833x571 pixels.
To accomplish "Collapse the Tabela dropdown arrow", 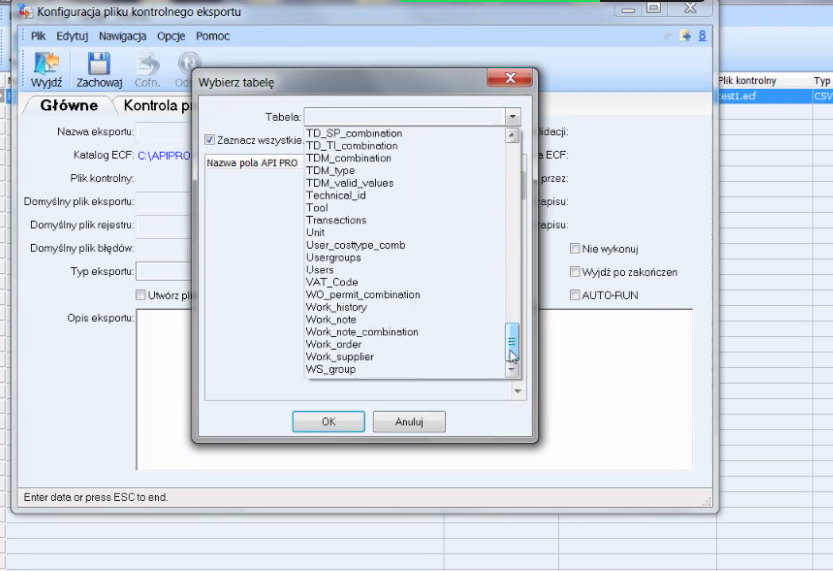I will [x=513, y=117].
